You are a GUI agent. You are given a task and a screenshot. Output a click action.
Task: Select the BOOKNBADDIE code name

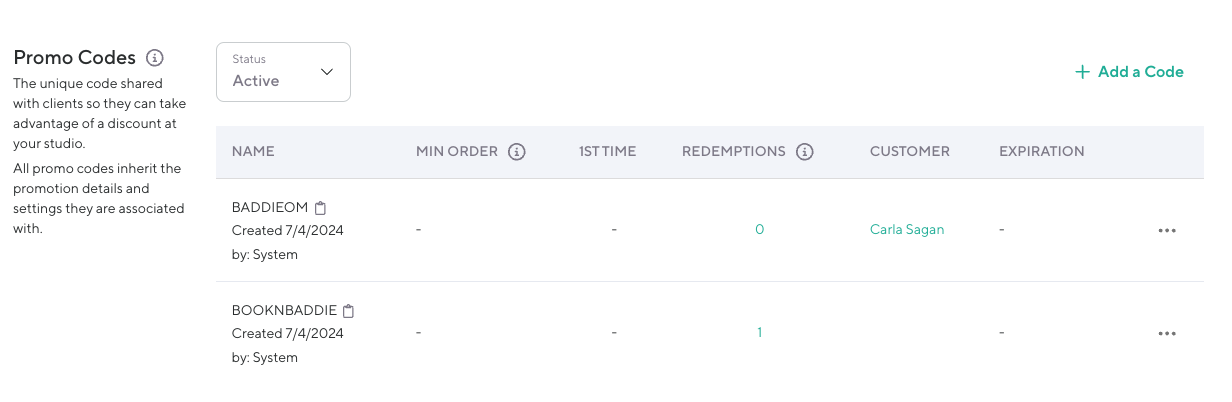(x=284, y=310)
